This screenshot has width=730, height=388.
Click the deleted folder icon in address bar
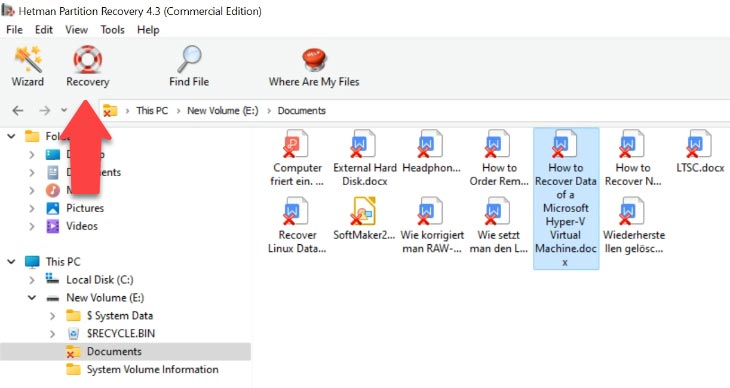coord(110,110)
